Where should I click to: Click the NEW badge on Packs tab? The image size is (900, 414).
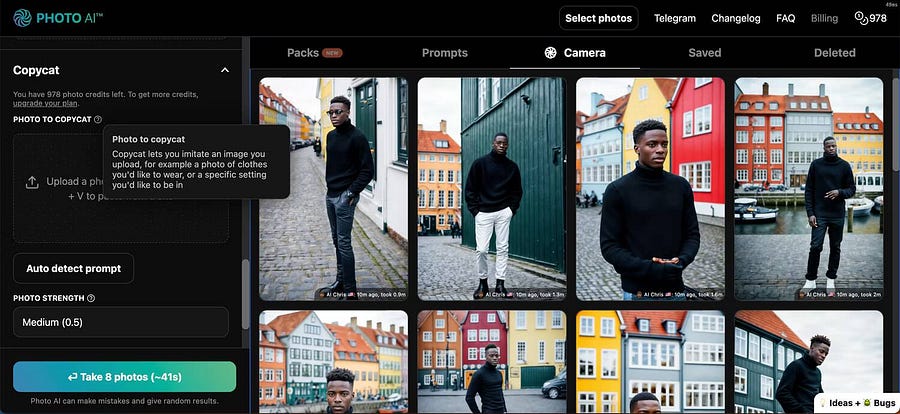coord(332,53)
